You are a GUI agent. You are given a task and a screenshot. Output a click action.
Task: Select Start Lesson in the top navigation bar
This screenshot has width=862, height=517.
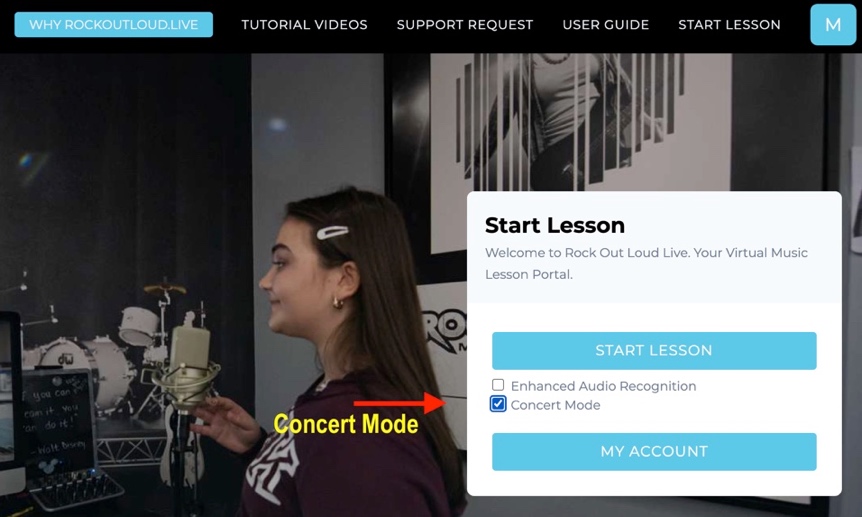click(x=729, y=25)
